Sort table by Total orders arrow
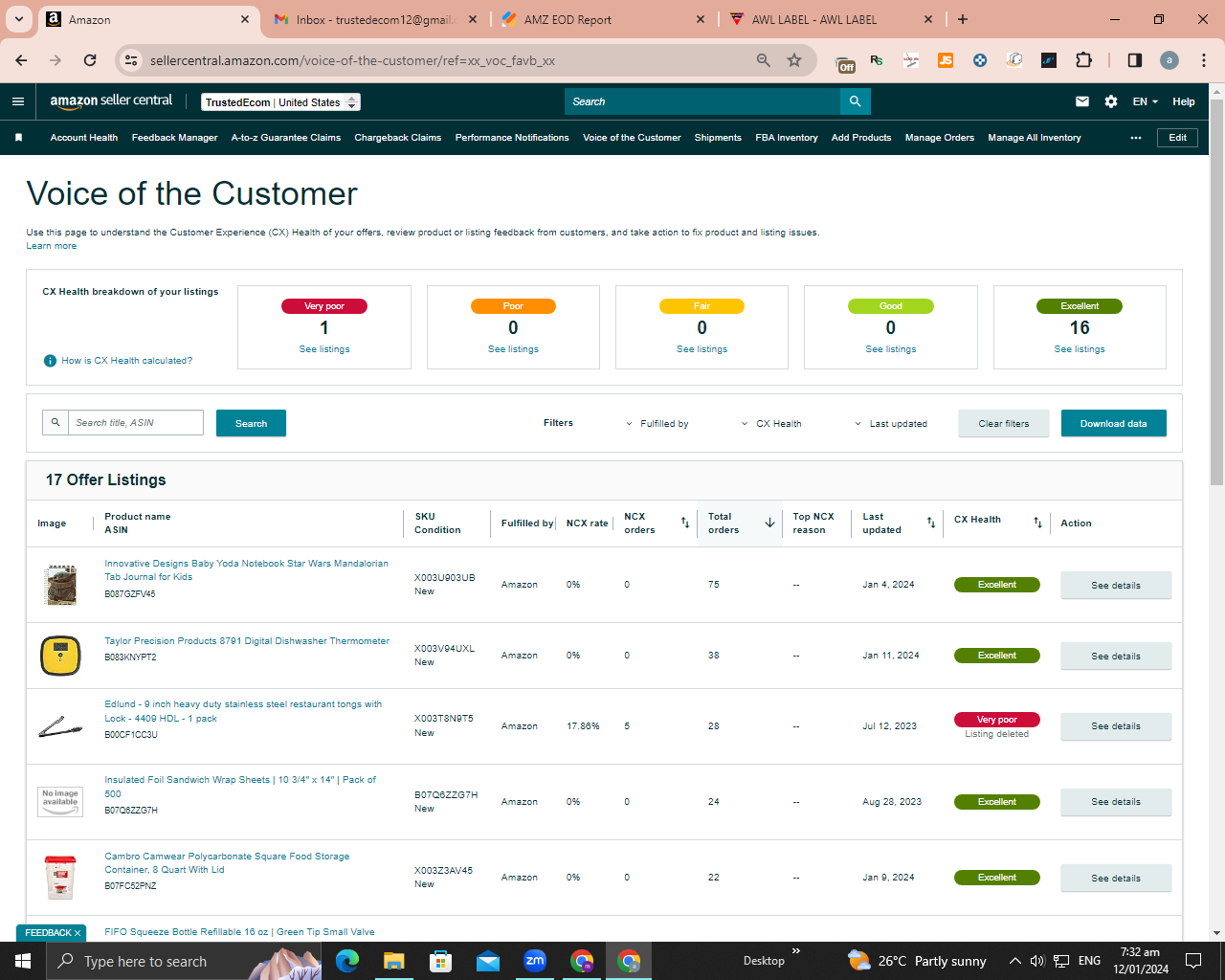This screenshot has width=1225, height=980. [769, 523]
